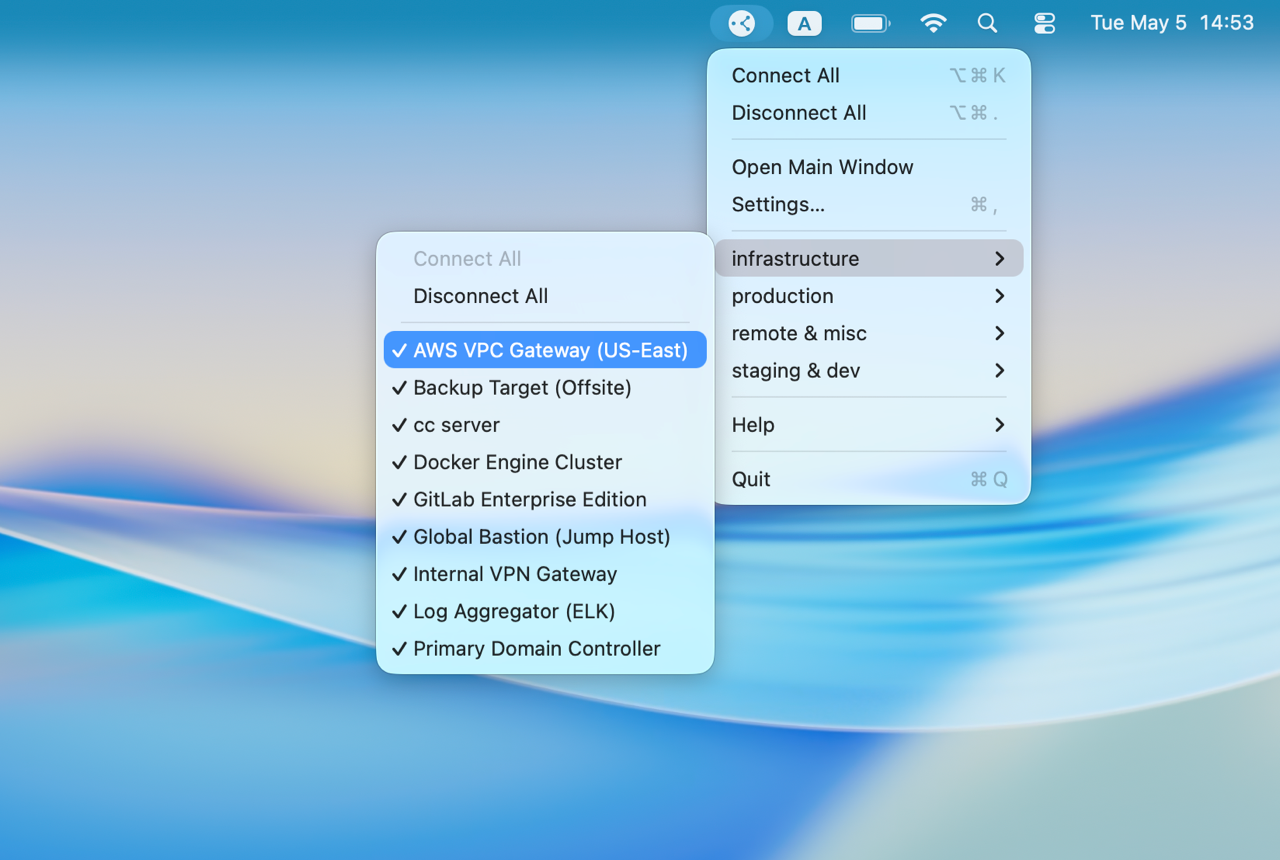Expand the remote & misc submenu

click(x=869, y=333)
